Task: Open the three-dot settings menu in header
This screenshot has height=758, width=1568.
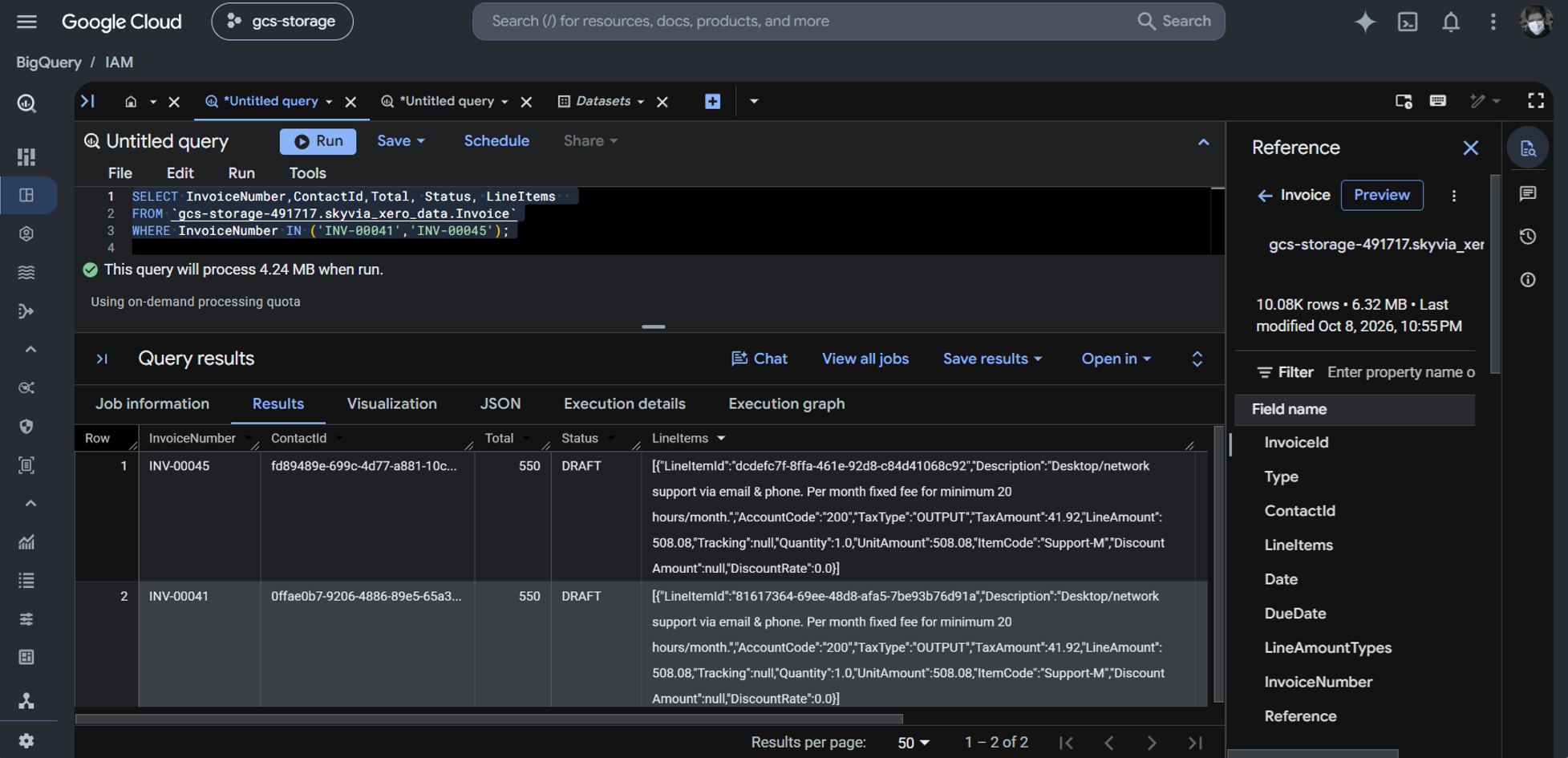Action: [1493, 22]
